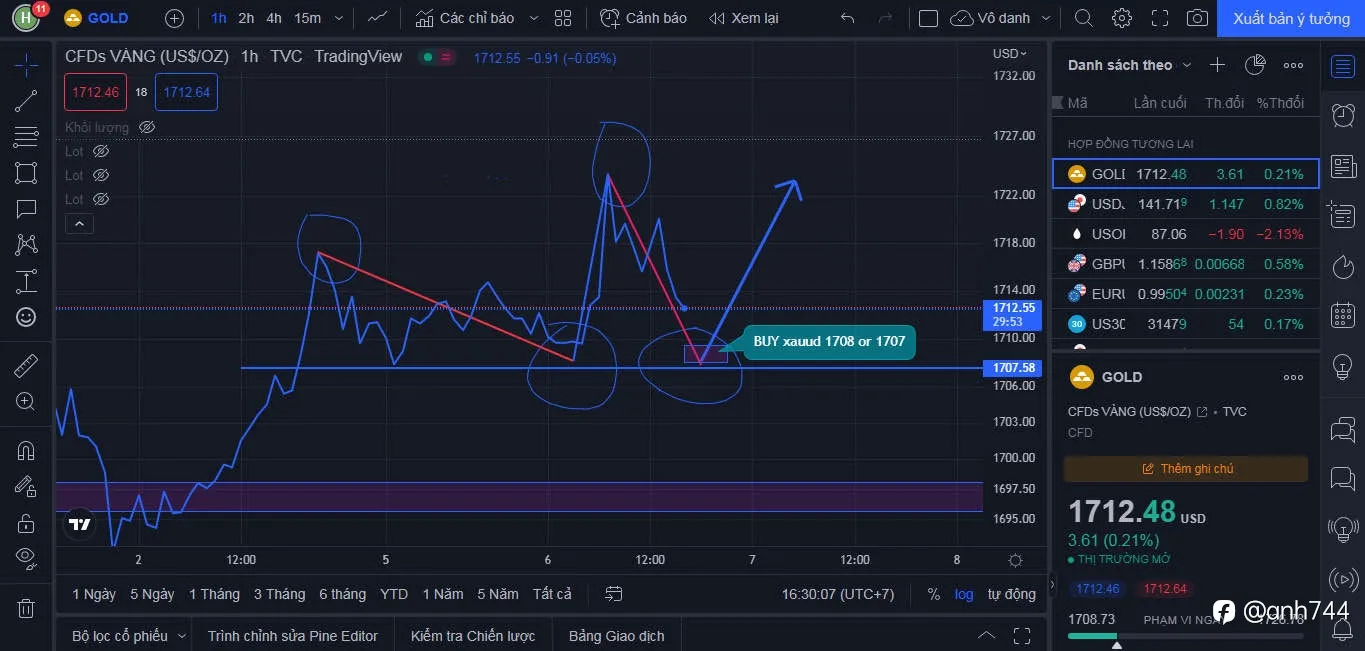1365x651 pixels.
Task: Open the ideas lightbulb icon
Action: tap(1343, 366)
